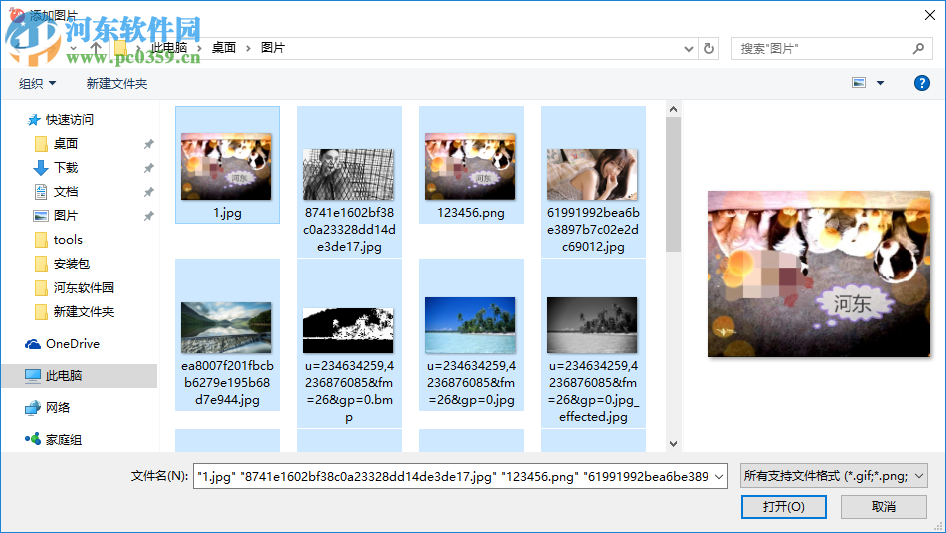Click the view mode icon
The width and height of the screenshot is (946, 533).
pos(859,83)
